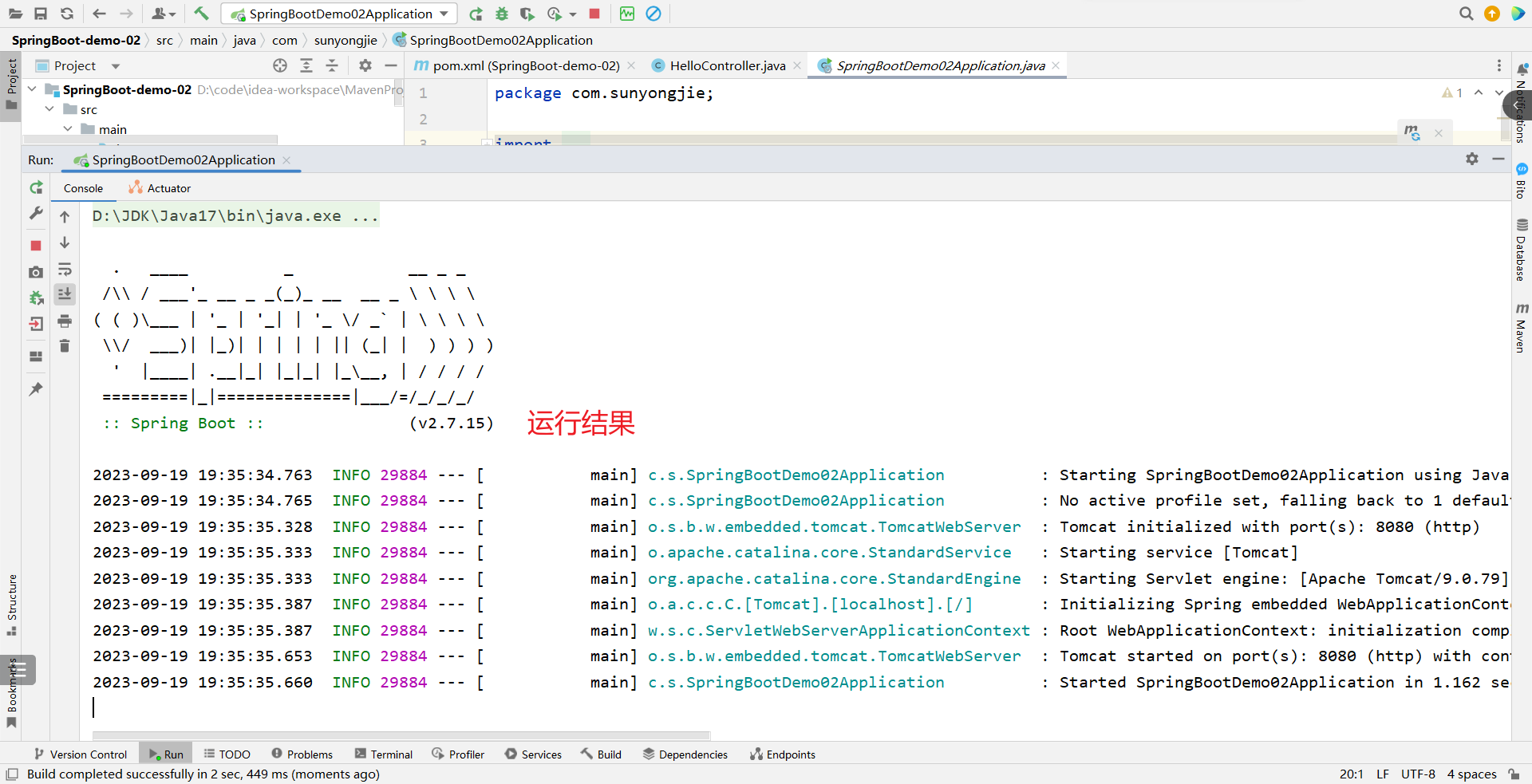Stop the process from the Run panel sidebar
The height and width of the screenshot is (784, 1532).
[x=36, y=246]
